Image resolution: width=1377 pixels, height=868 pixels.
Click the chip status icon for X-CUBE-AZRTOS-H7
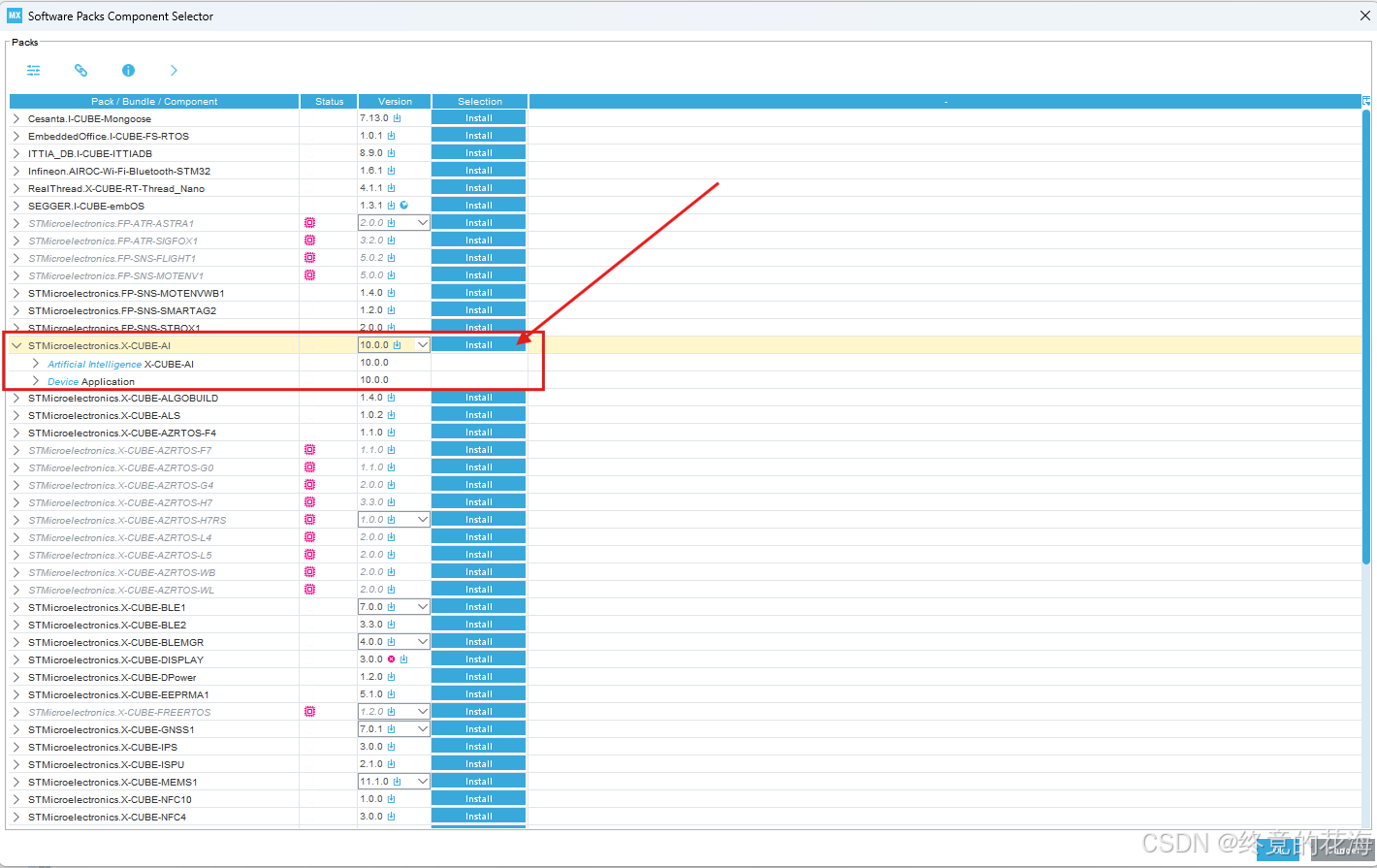click(x=310, y=502)
